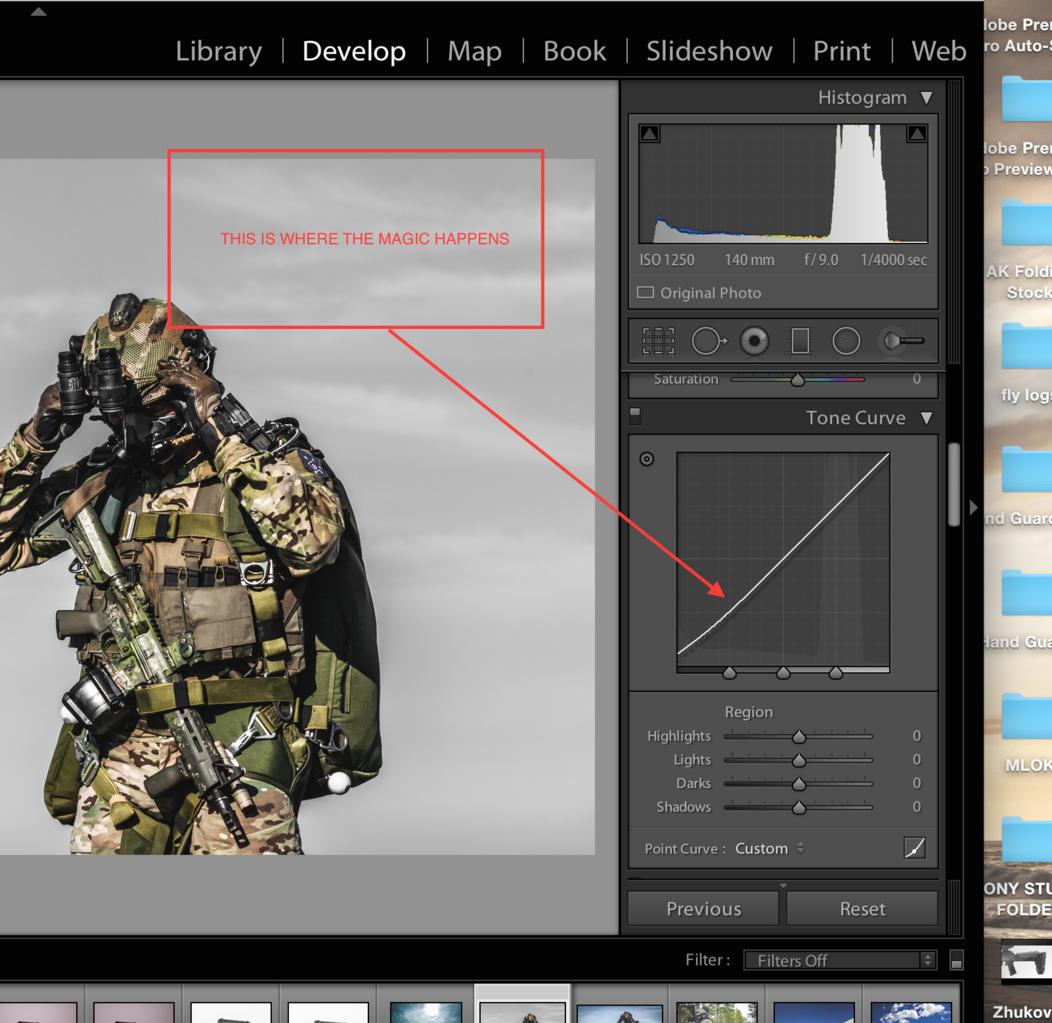Click the edit point curve icon

tap(914, 848)
